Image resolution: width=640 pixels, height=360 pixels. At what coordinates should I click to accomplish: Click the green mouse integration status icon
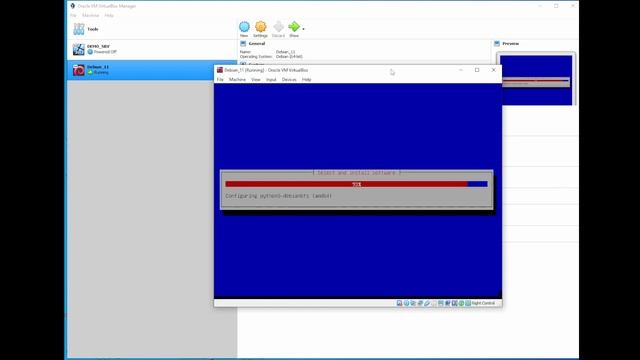[461, 303]
